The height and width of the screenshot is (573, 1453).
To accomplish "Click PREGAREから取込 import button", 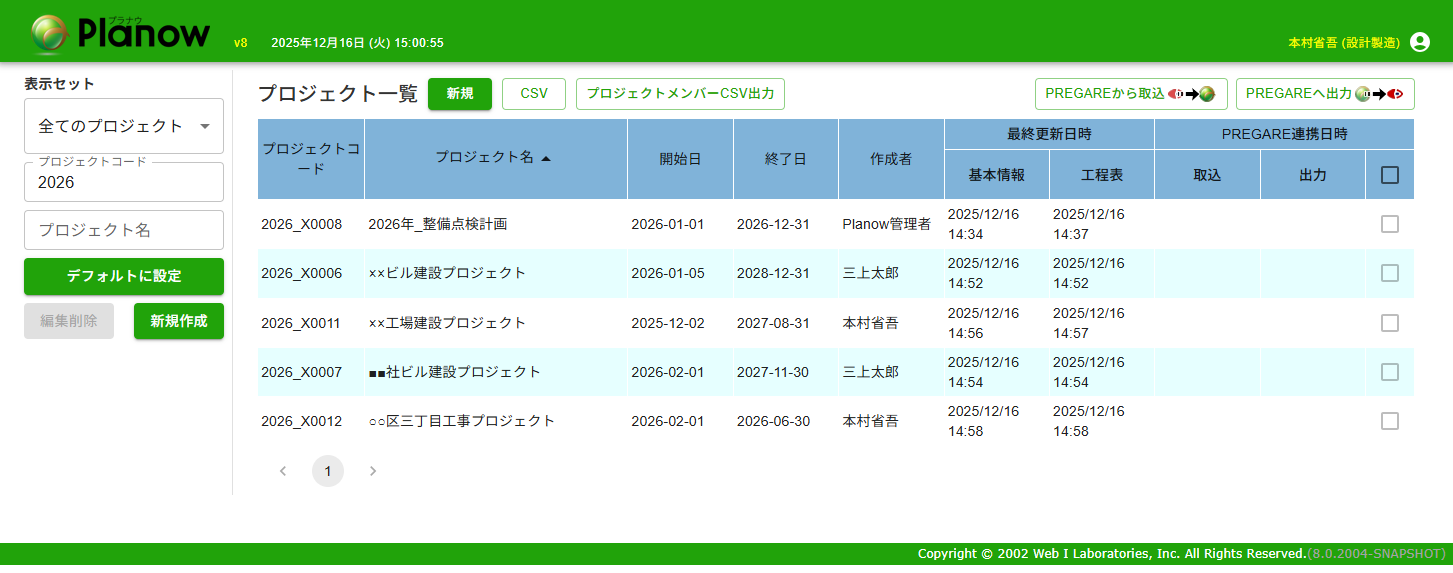I will [1130, 94].
